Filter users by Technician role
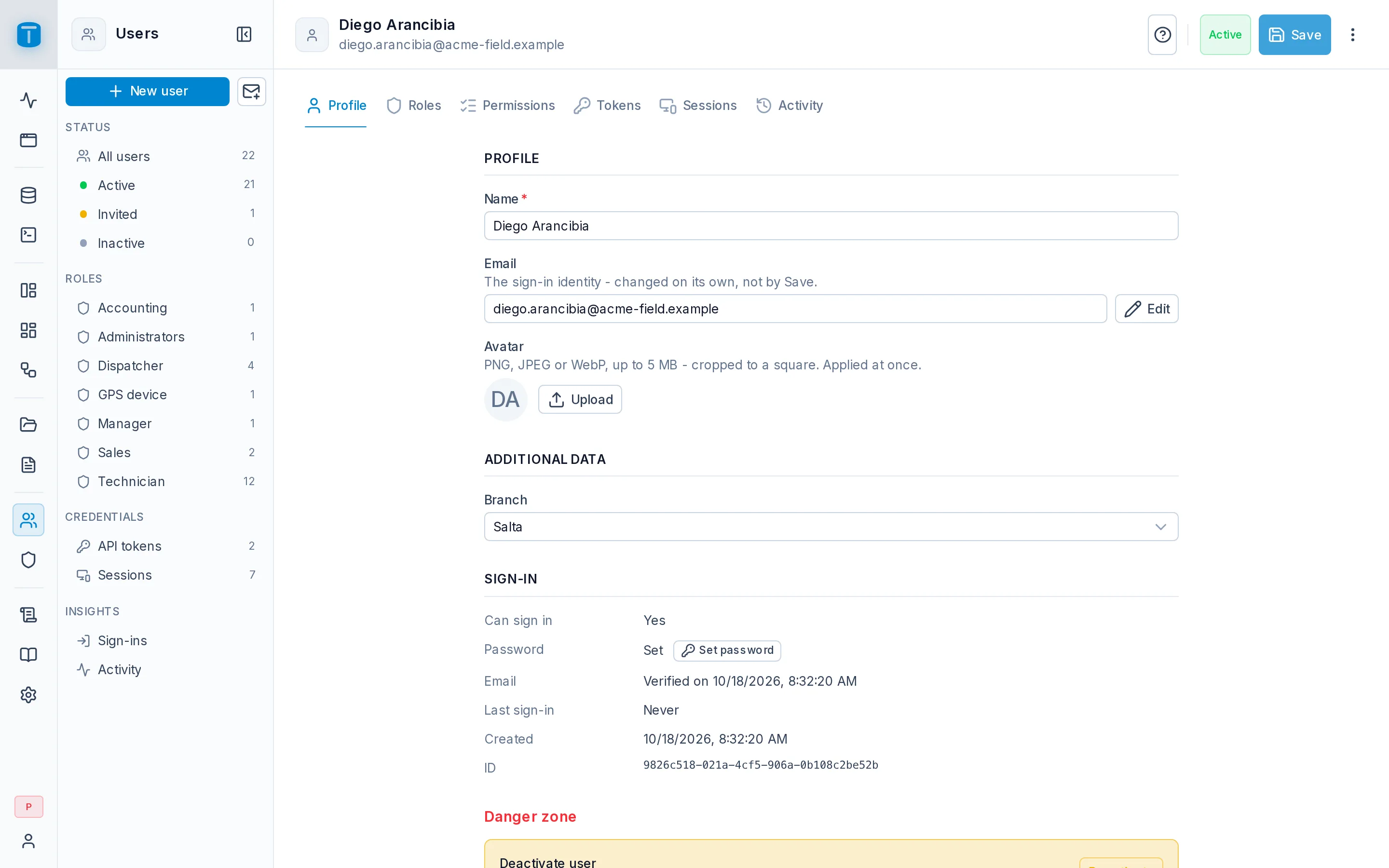The width and height of the screenshot is (1389, 868). click(165, 482)
